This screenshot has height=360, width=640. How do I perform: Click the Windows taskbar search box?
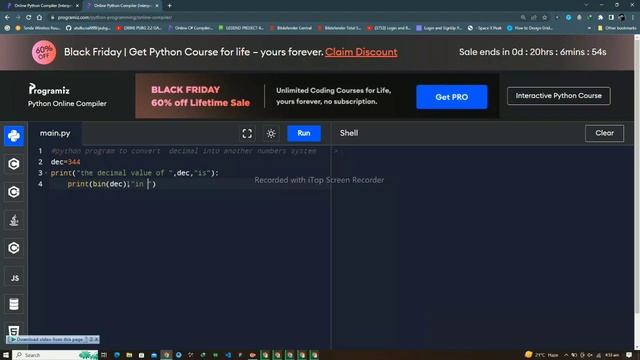(55, 355)
